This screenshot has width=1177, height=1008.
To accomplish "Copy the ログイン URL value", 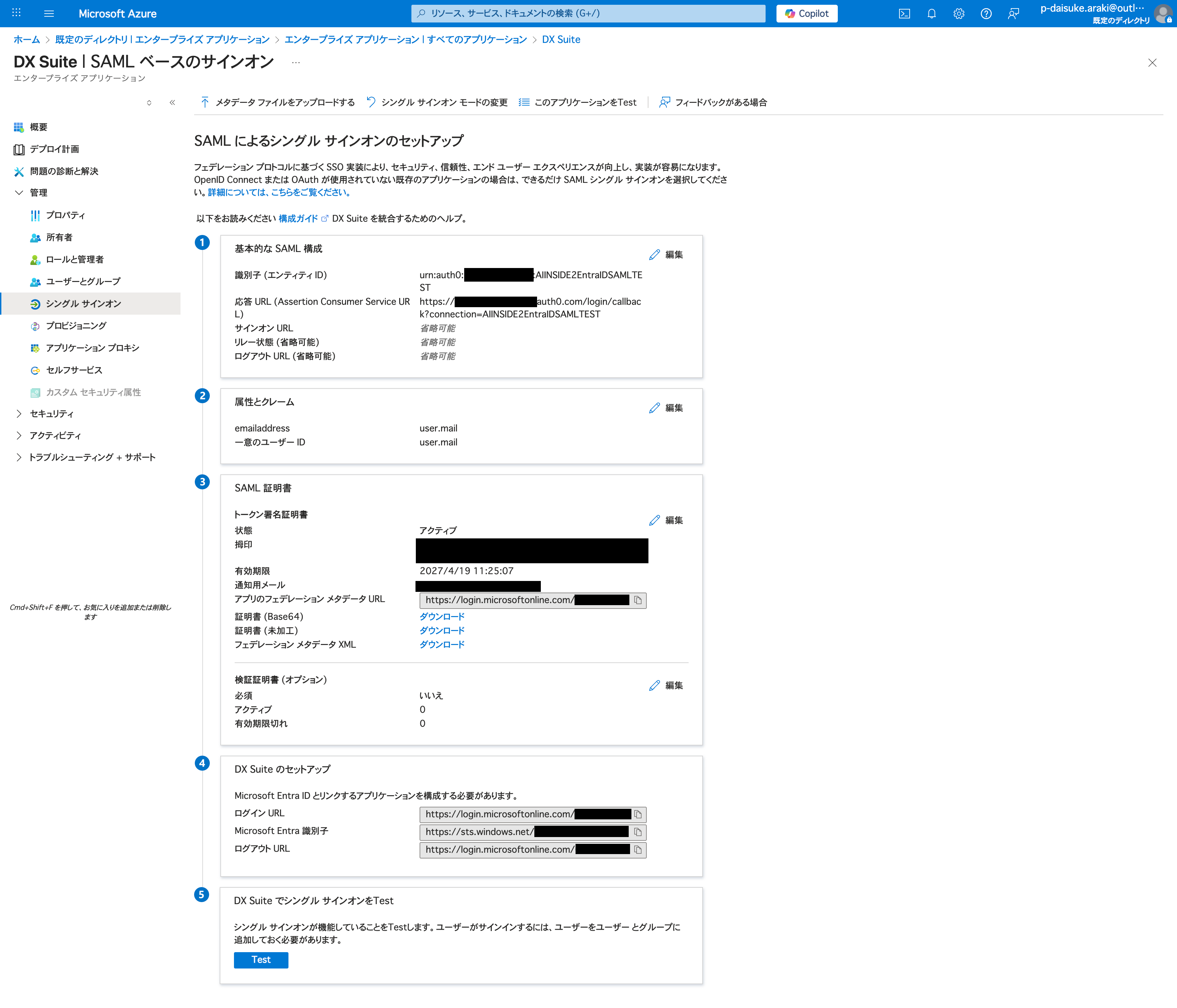I will (639, 814).
